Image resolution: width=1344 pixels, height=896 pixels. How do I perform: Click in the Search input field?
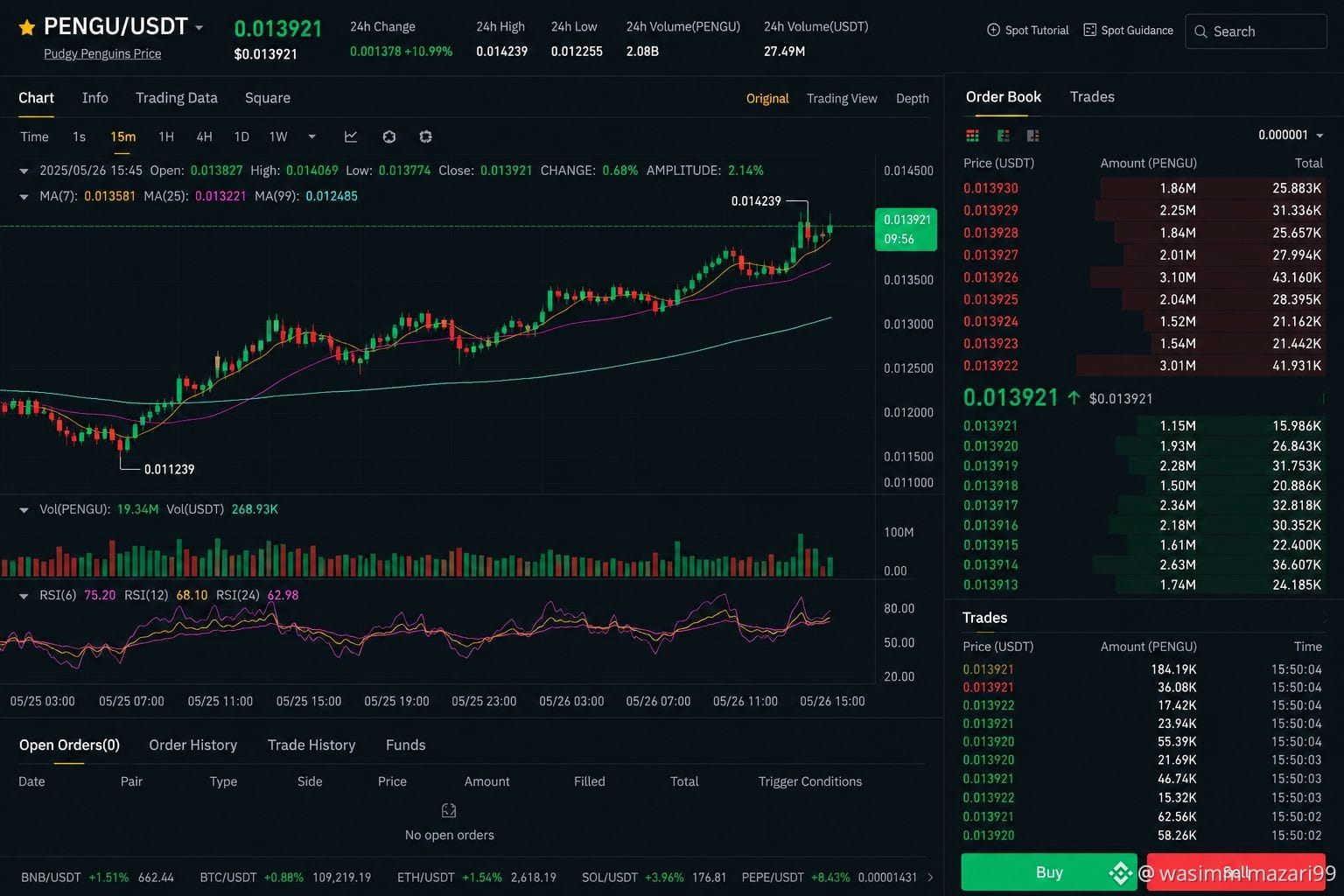point(1256,31)
